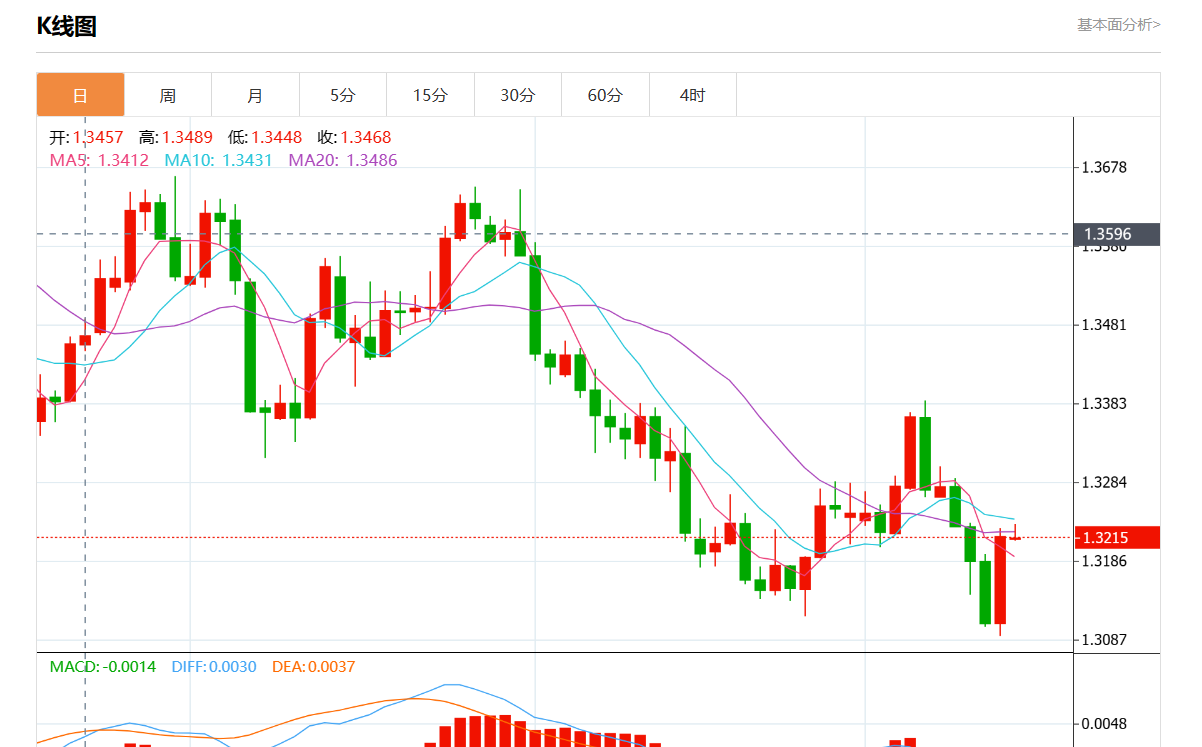The width and height of the screenshot is (1202, 747).
Task: Click the close price 收: 1.3468
Action: [354, 138]
